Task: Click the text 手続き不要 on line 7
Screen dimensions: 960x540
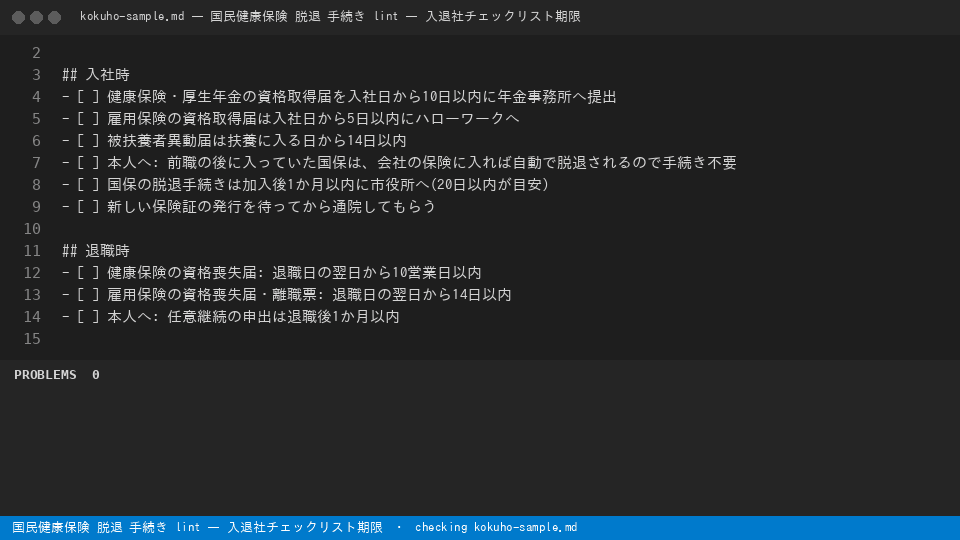Action: pyautogui.click(x=699, y=163)
